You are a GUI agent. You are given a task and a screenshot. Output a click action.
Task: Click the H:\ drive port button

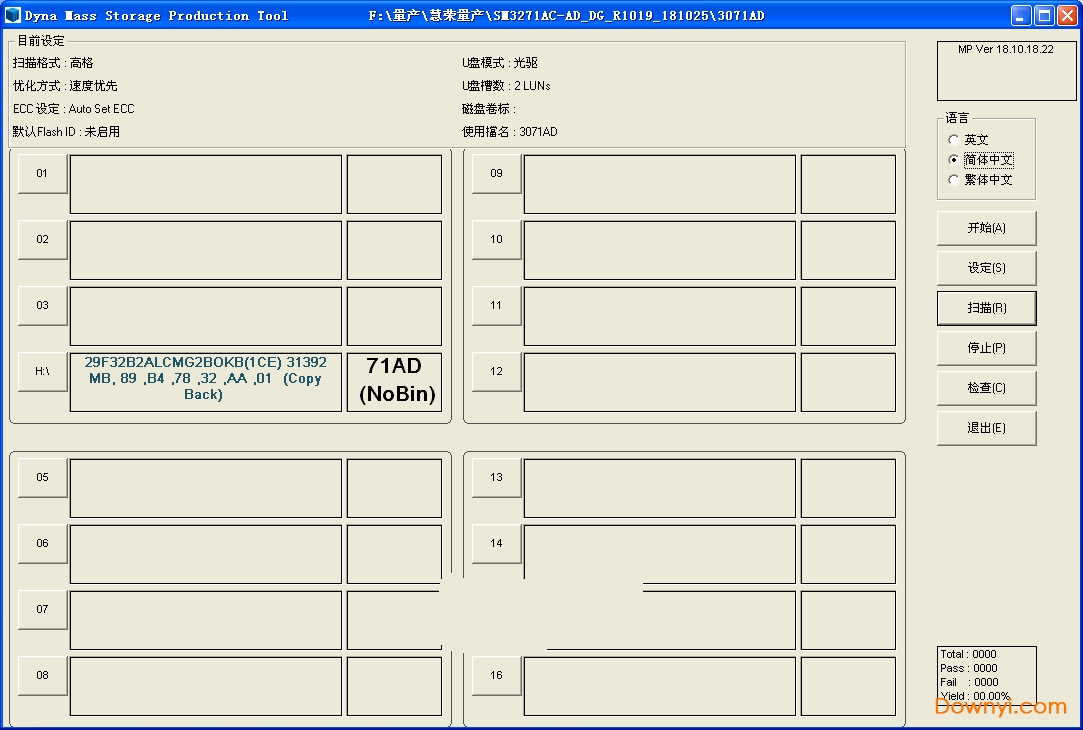[x=42, y=372]
